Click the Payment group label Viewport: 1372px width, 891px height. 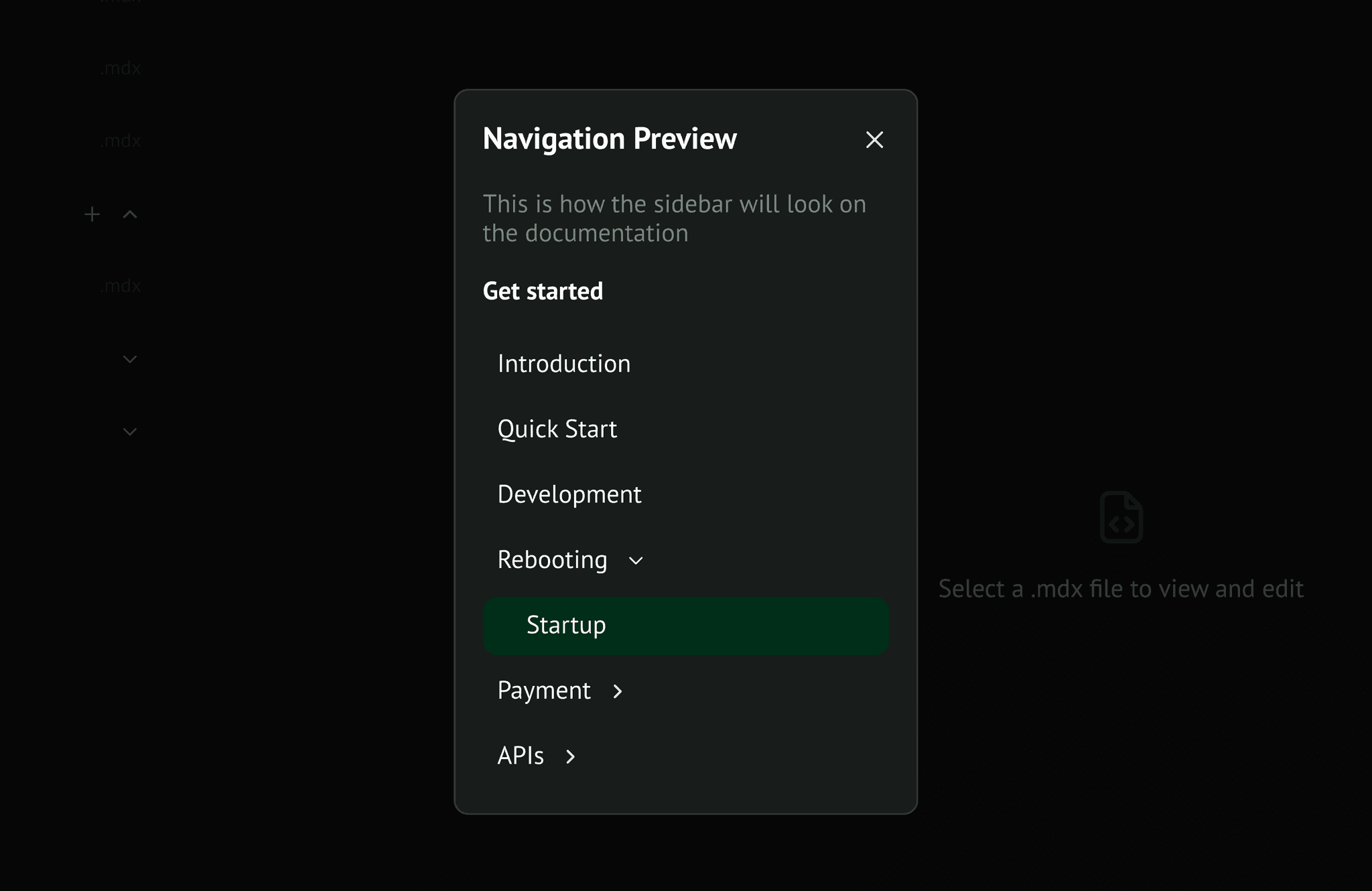544,691
